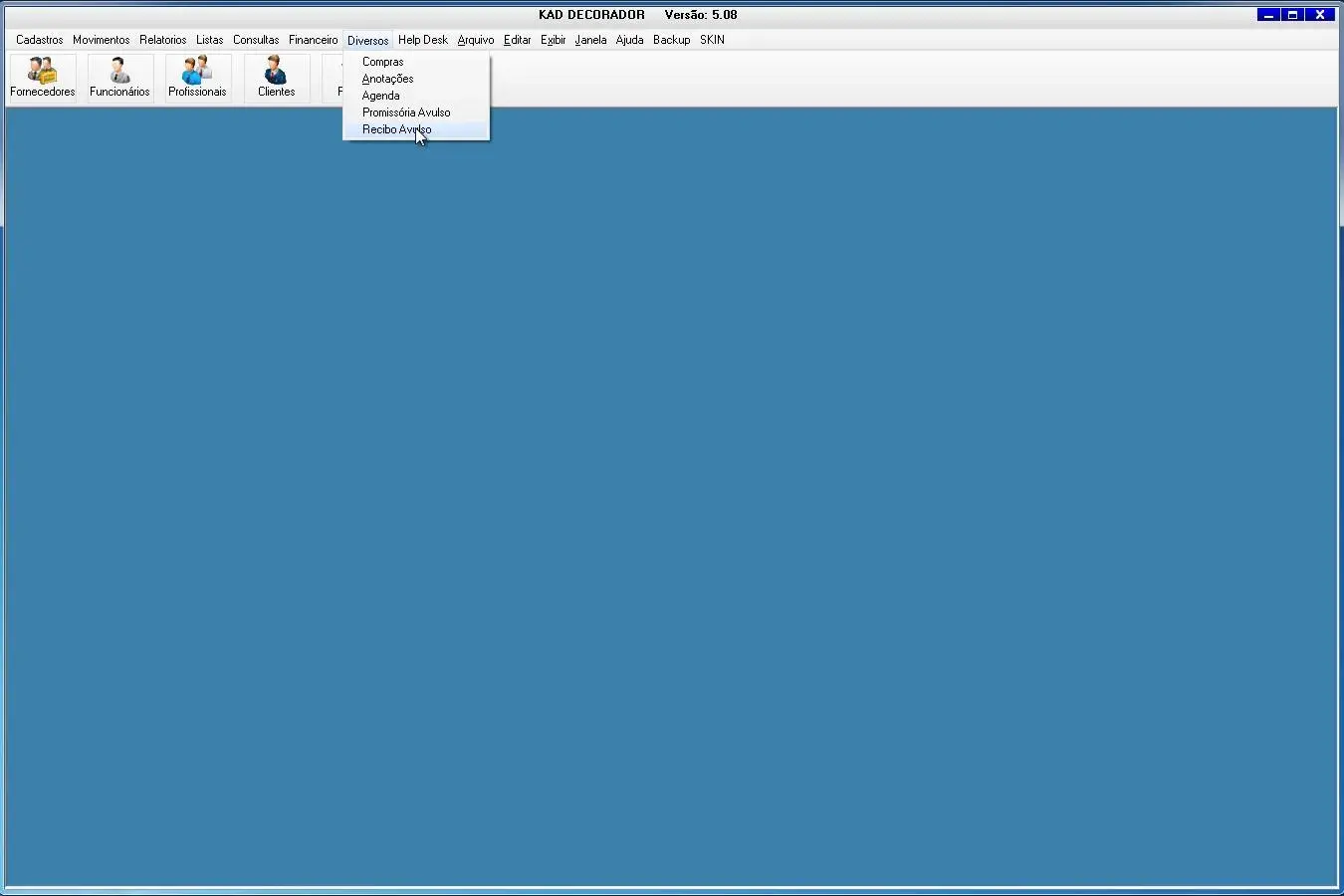Open the Relatorios menu
This screenshot has height=896, width=1344.
click(163, 40)
